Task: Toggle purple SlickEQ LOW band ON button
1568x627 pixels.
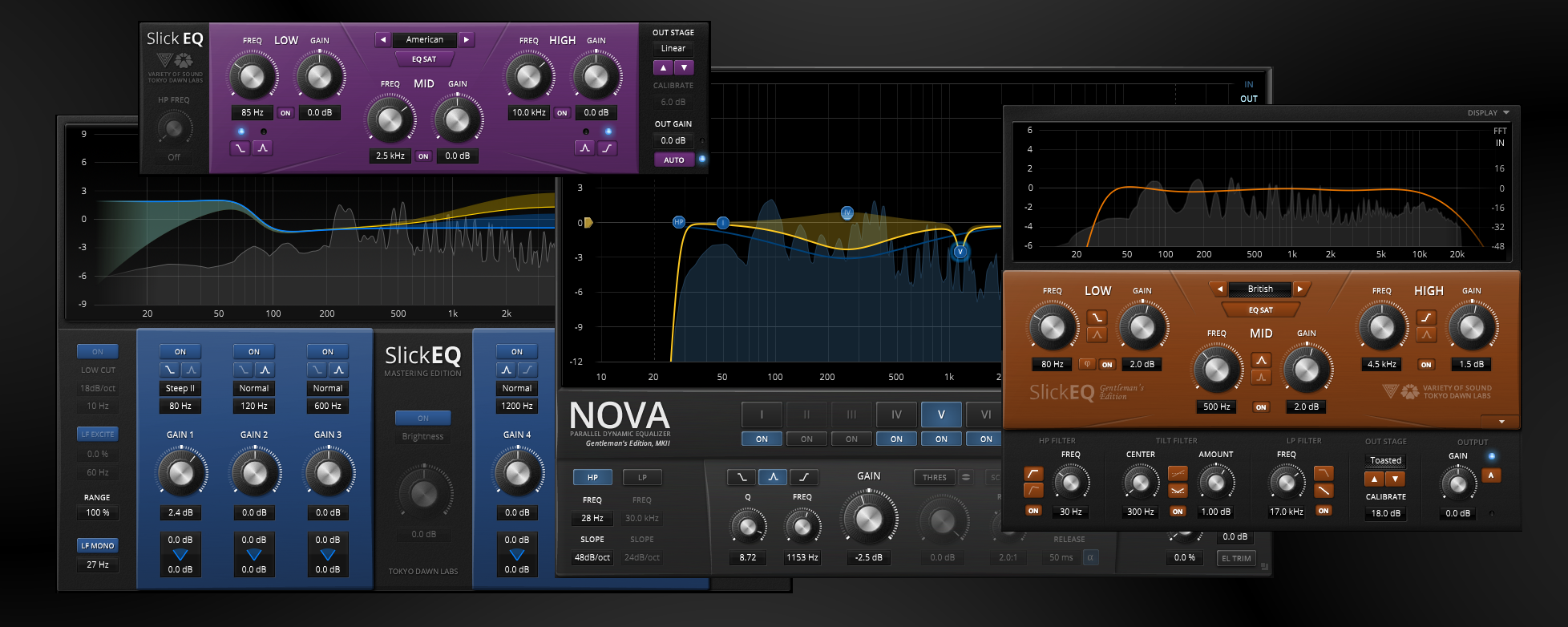Action: (x=285, y=113)
